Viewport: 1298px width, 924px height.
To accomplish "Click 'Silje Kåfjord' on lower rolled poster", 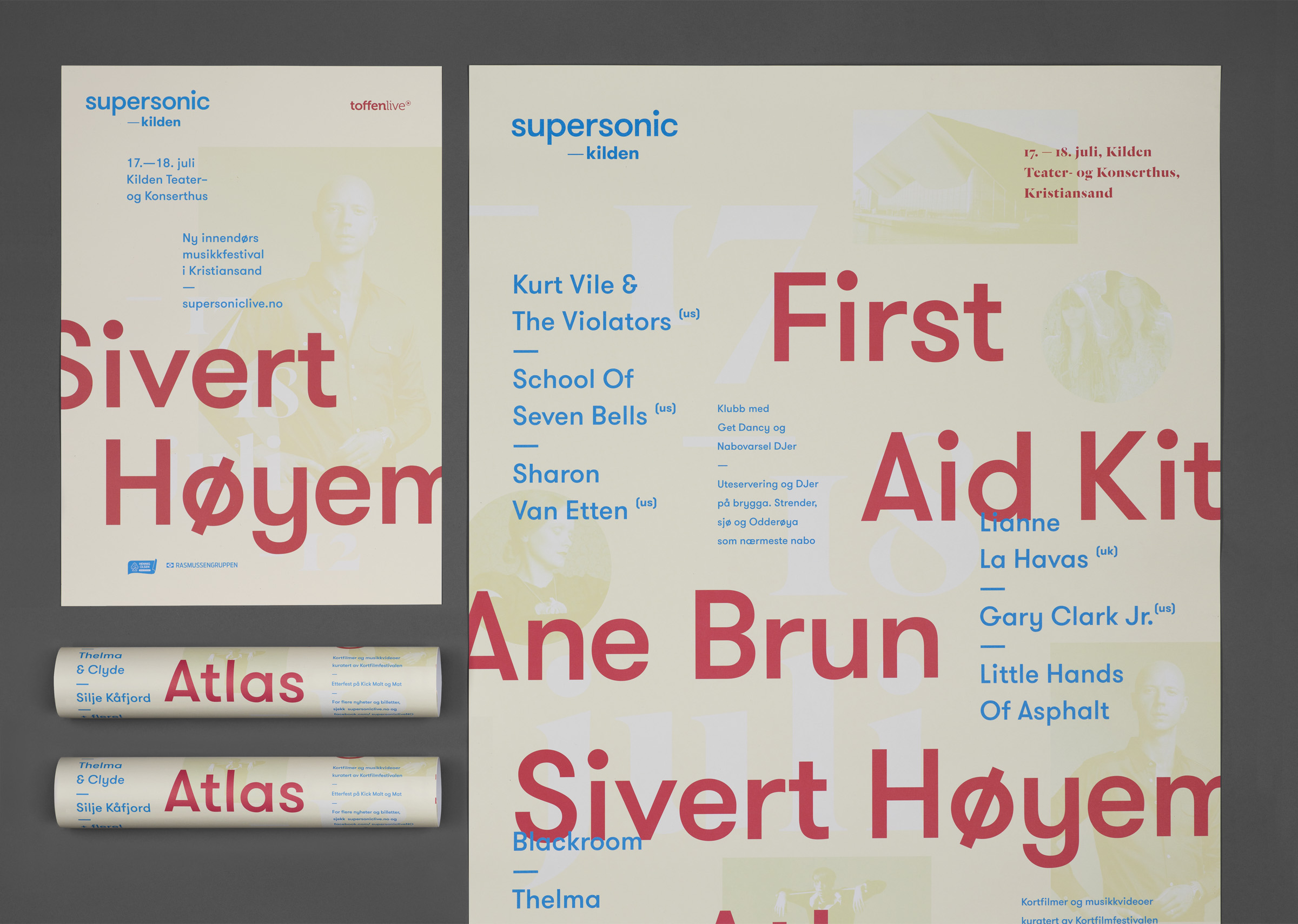I will point(113,807).
